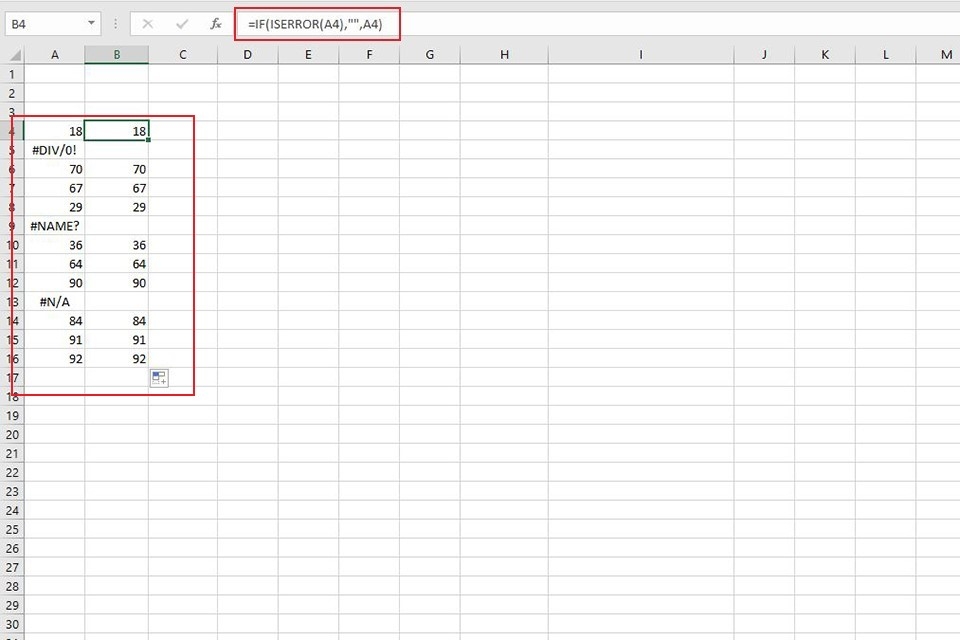This screenshot has width=960, height=640.
Task: Open the Name Box dropdown arrow
Action: (x=91, y=24)
